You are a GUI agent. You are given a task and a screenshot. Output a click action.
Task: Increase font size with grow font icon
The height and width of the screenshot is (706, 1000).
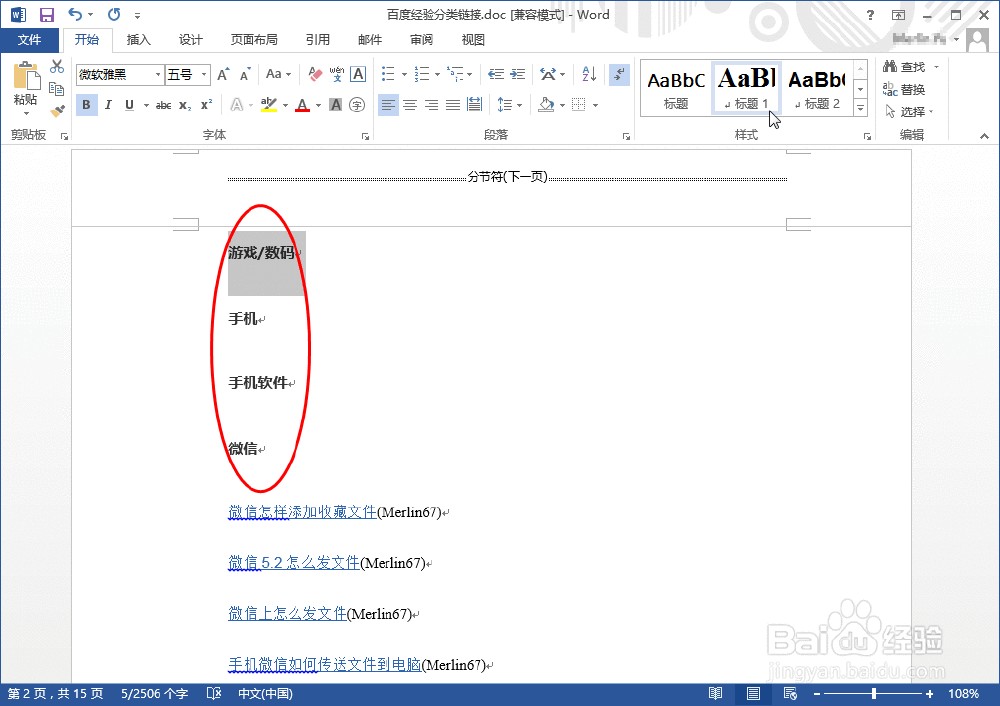coord(223,75)
